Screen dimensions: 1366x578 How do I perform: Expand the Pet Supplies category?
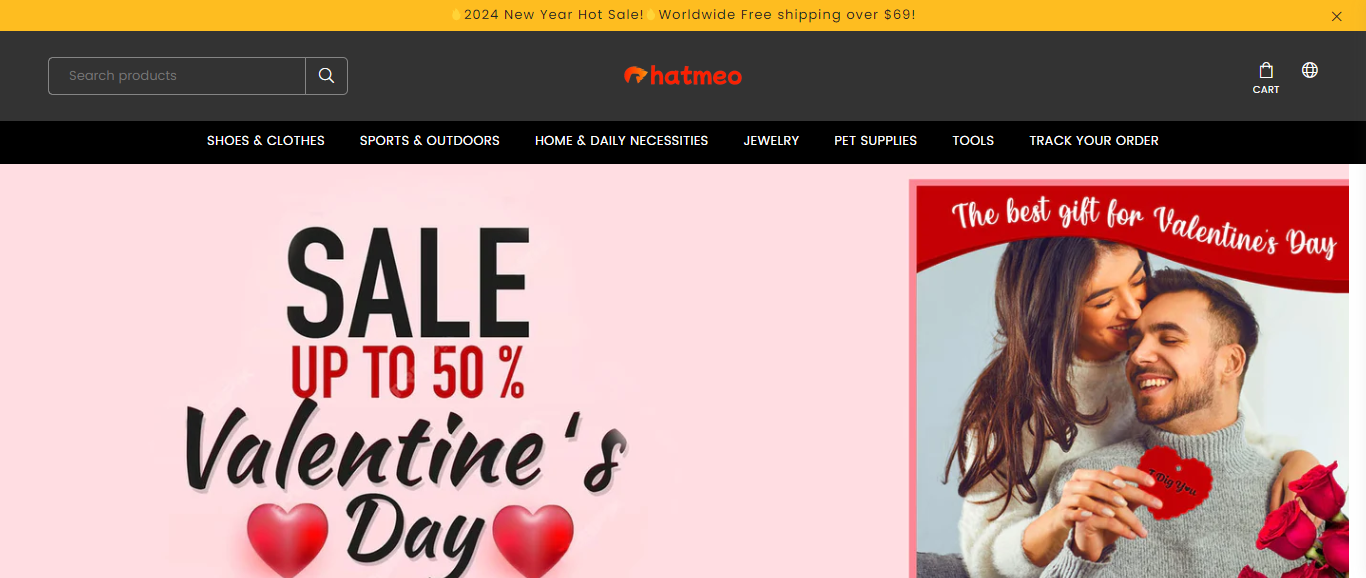875,141
